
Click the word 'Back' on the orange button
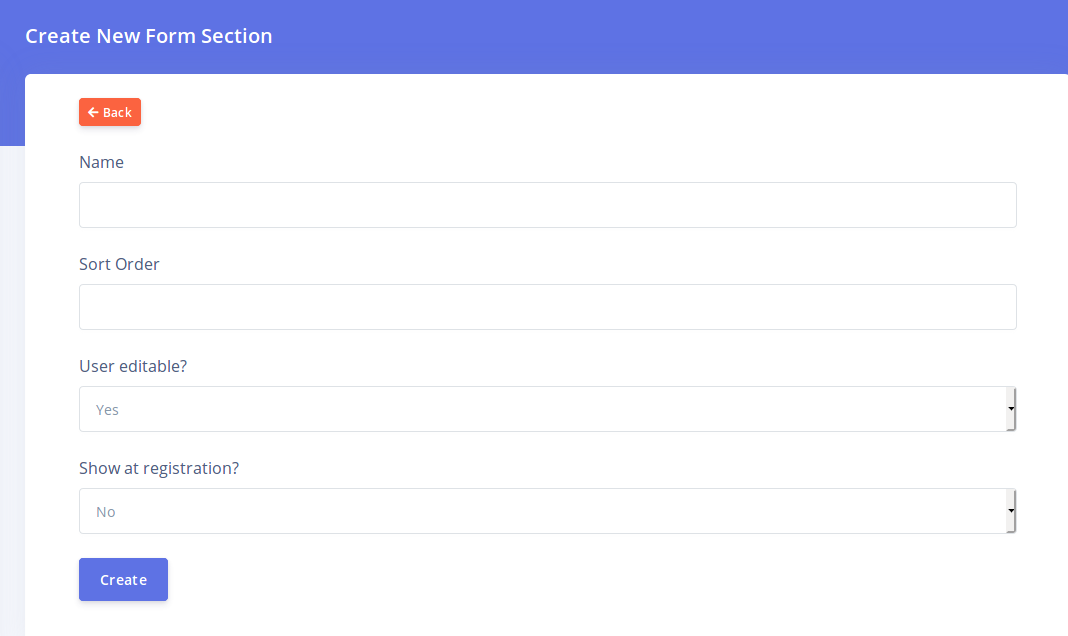pyautogui.click(x=117, y=113)
